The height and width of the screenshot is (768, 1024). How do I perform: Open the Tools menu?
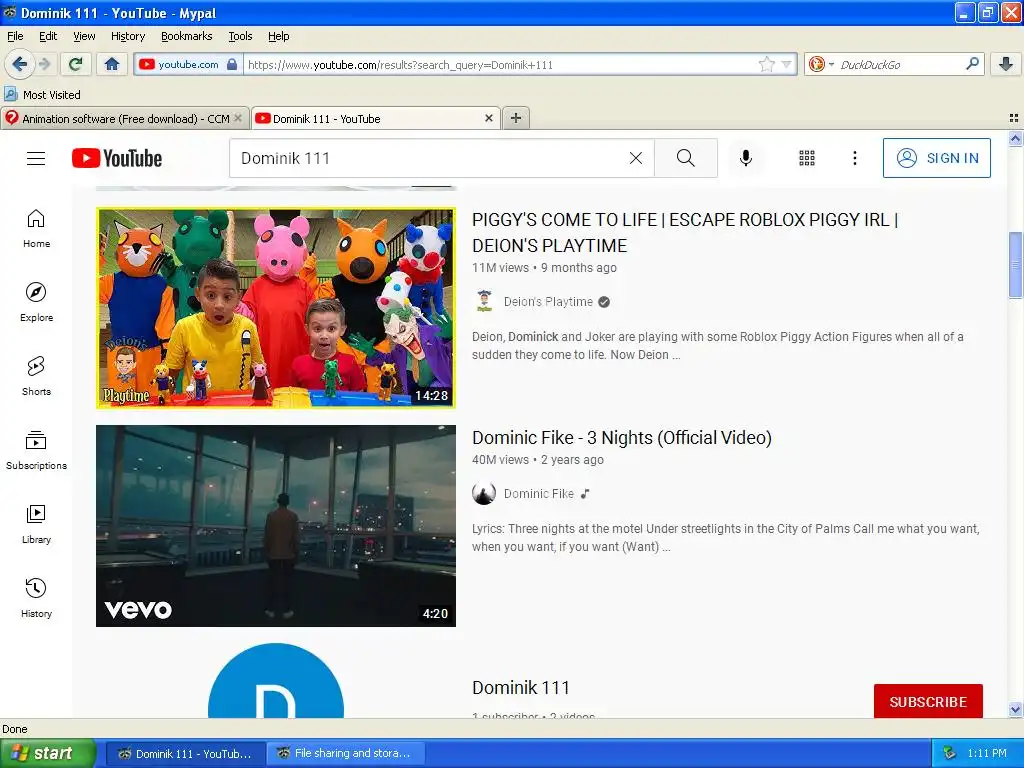click(240, 36)
